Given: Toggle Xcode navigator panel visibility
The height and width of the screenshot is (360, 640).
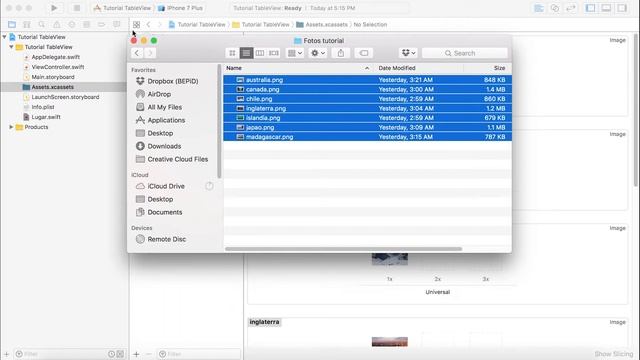Looking at the screenshot, I should click(x=590, y=8).
